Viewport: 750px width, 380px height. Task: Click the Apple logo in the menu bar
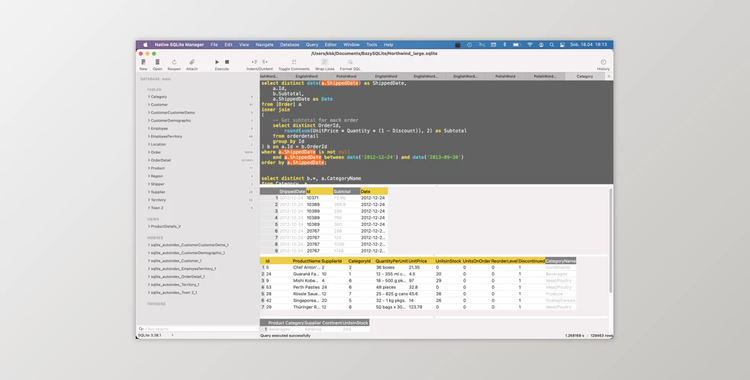pos(145,45)
